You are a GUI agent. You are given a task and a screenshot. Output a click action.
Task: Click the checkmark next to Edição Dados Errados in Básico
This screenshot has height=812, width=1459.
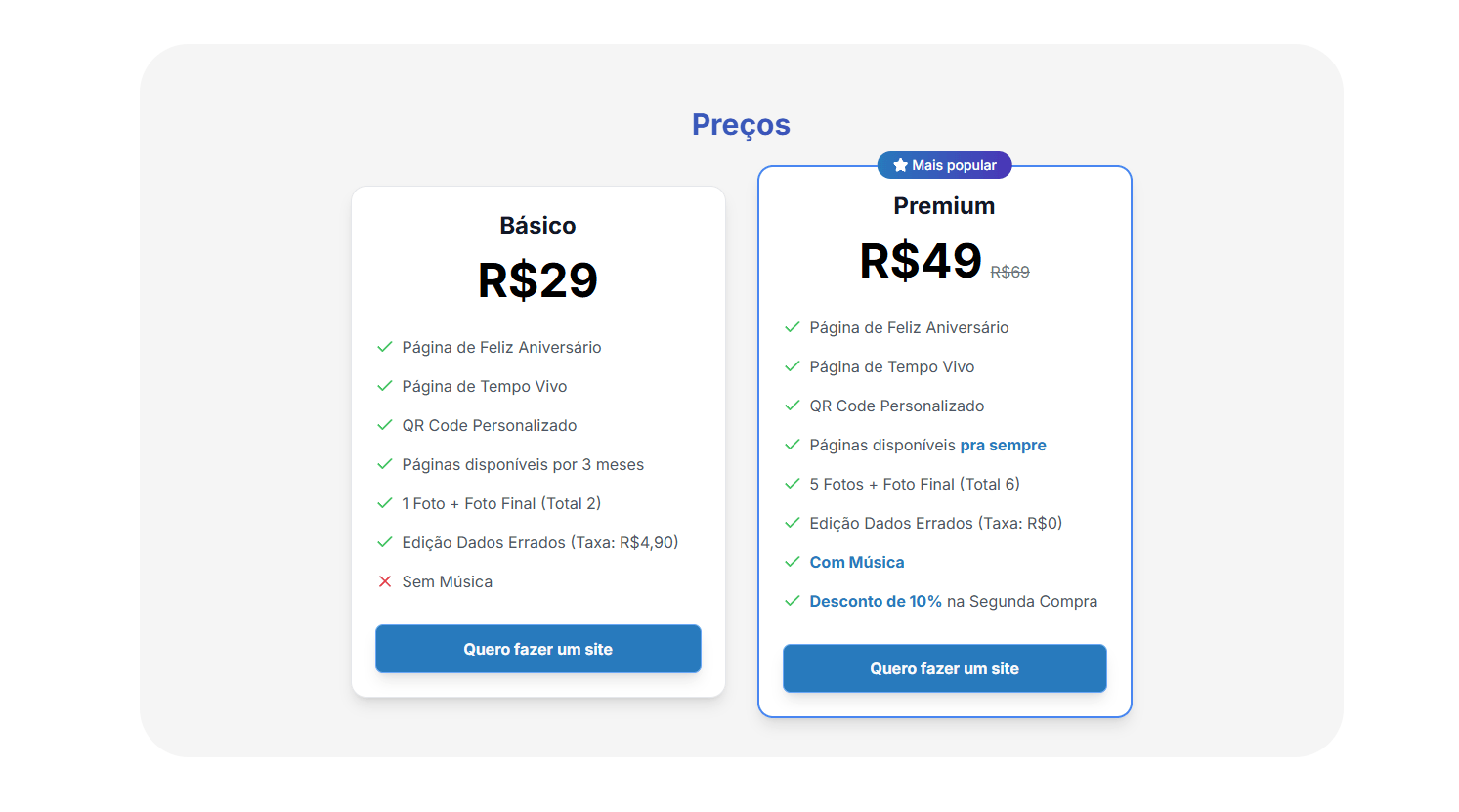pyautogui.click(x=383, y=541)
